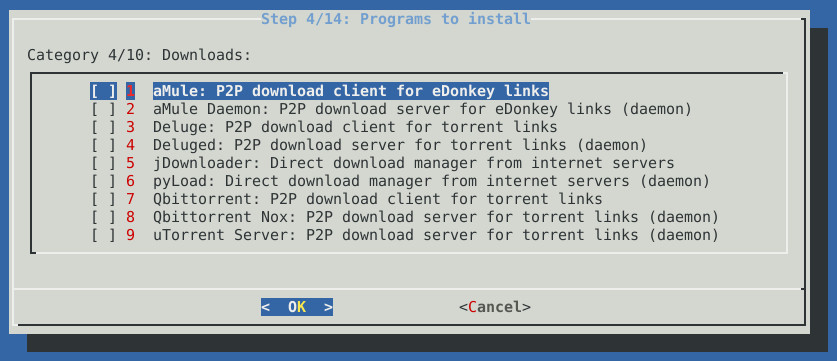The image size is (837, 361).
Task: Click item number 2 tag
Action: (x=130, y=109)
